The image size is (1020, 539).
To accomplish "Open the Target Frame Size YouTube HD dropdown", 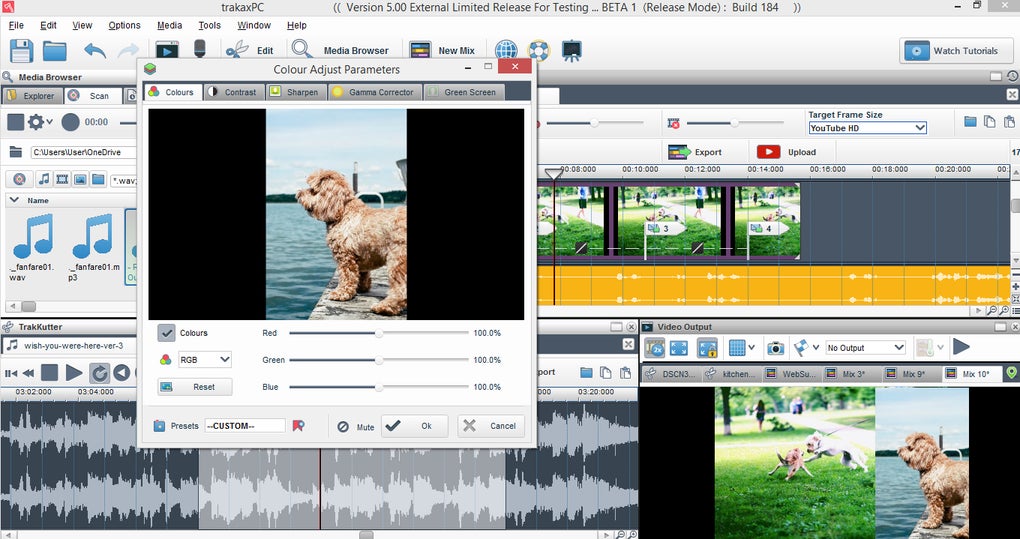I will (x=867, y=128).
